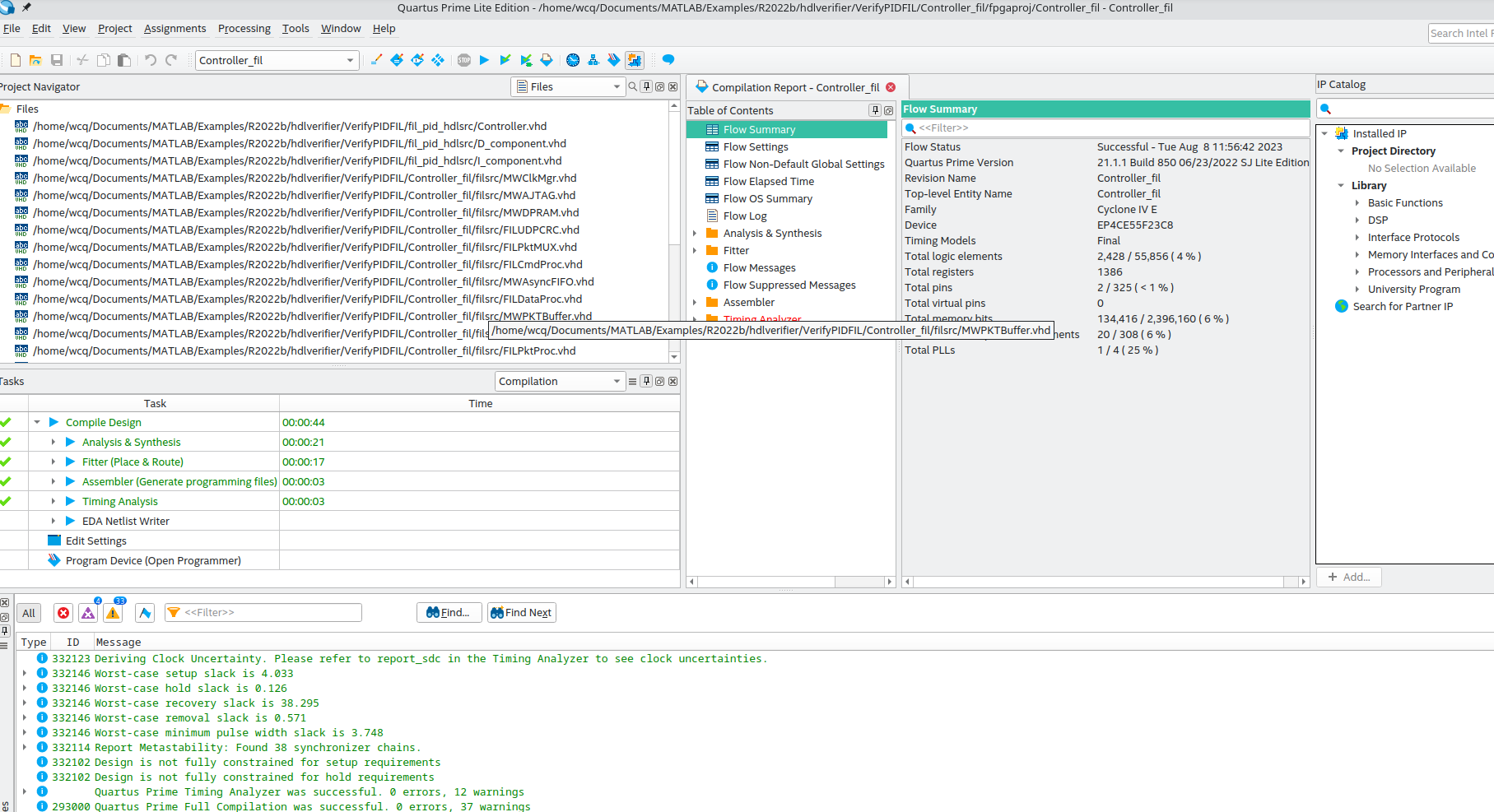Click the Find Next button

pyautogui.click(x=522, y=613)
